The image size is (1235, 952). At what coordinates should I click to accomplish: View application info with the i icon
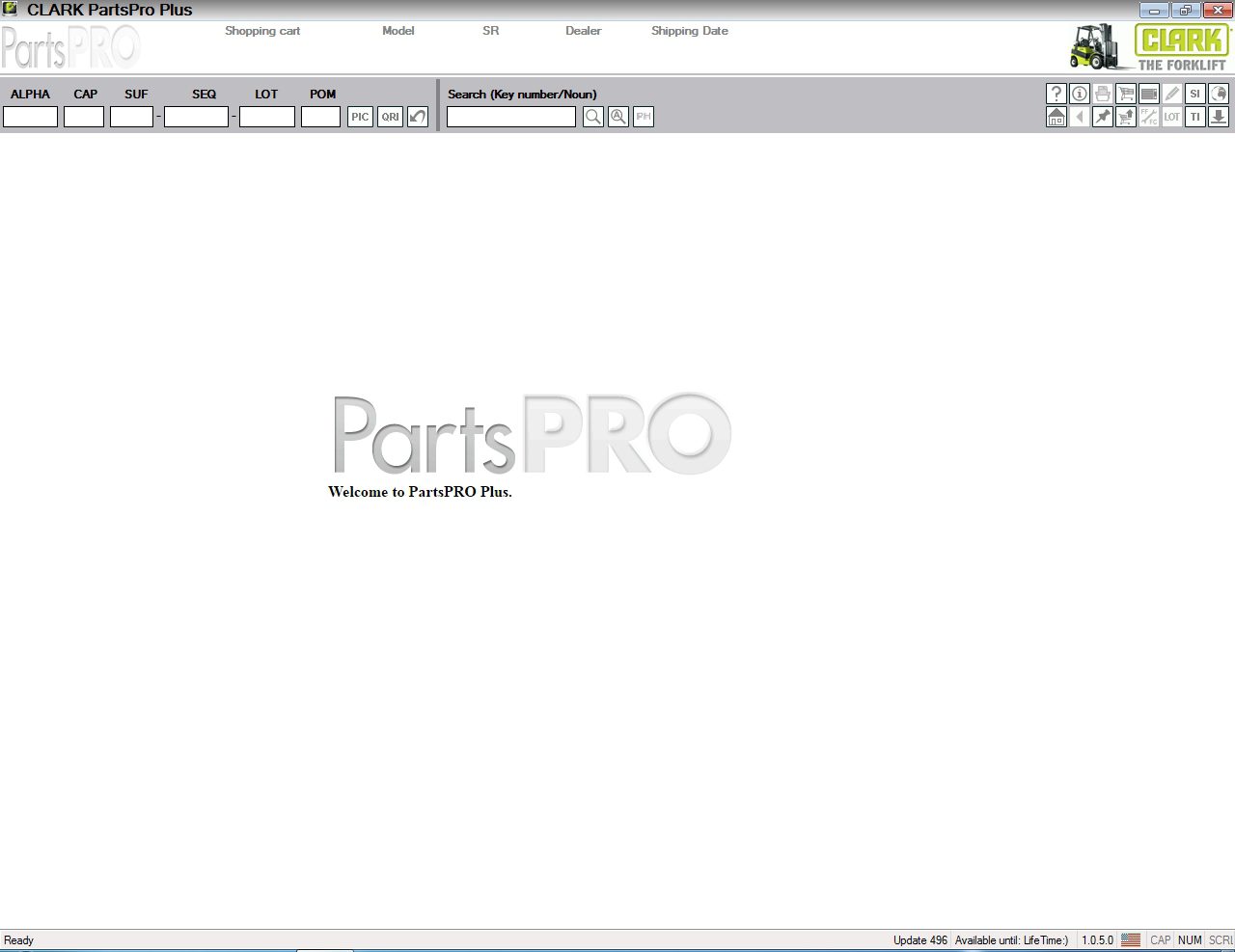pyautogui.click(x=1079, y=94)
